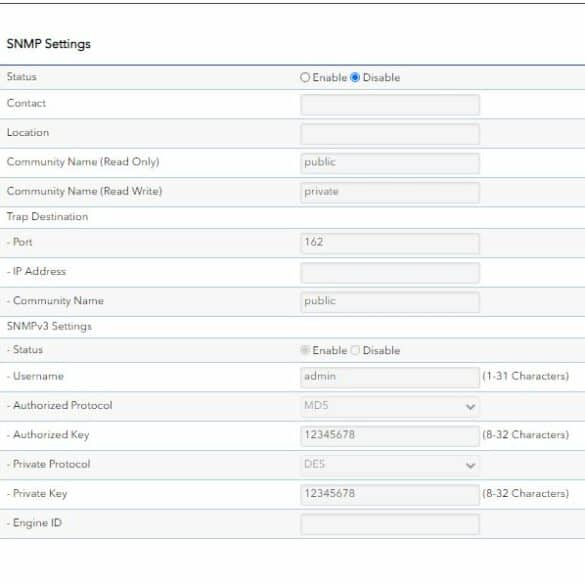Select Disable radio under SNMPv3 Settings
The width and height of the screenshot is (585, 585).
click(355, 350)
